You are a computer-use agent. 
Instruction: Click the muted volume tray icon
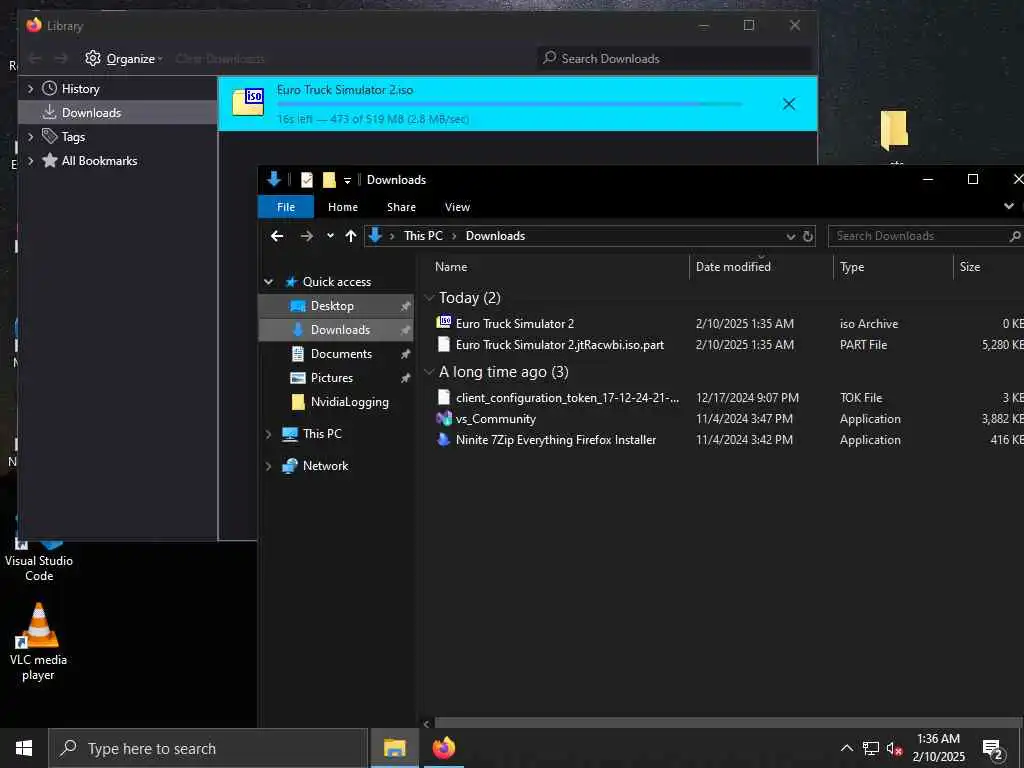[894, 749]
